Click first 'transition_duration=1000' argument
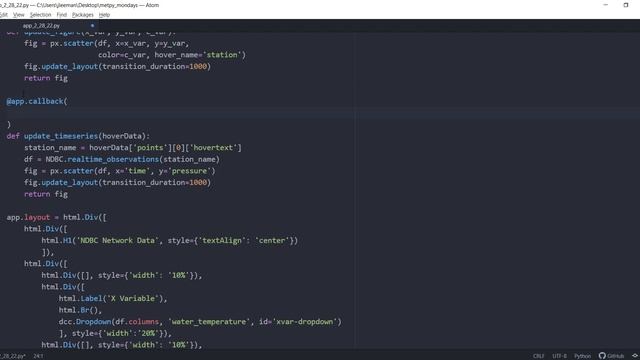640x360 pixels. pyautogui.click(x=155, y=67)
